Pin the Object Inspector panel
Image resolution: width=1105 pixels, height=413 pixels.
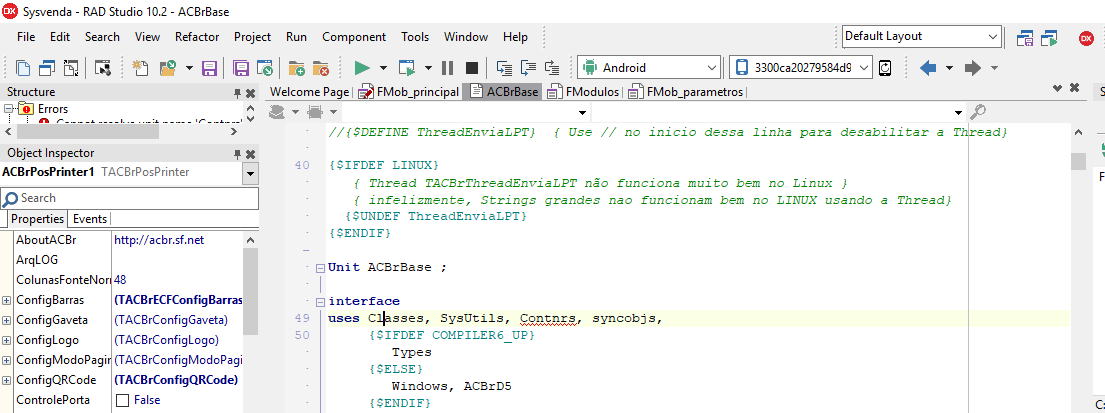[x=237, y=154]
